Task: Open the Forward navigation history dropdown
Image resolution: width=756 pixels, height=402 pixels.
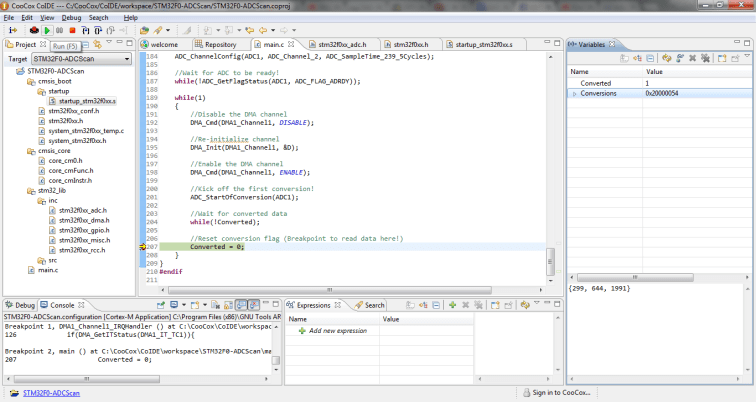Action: tap(294, 30)
